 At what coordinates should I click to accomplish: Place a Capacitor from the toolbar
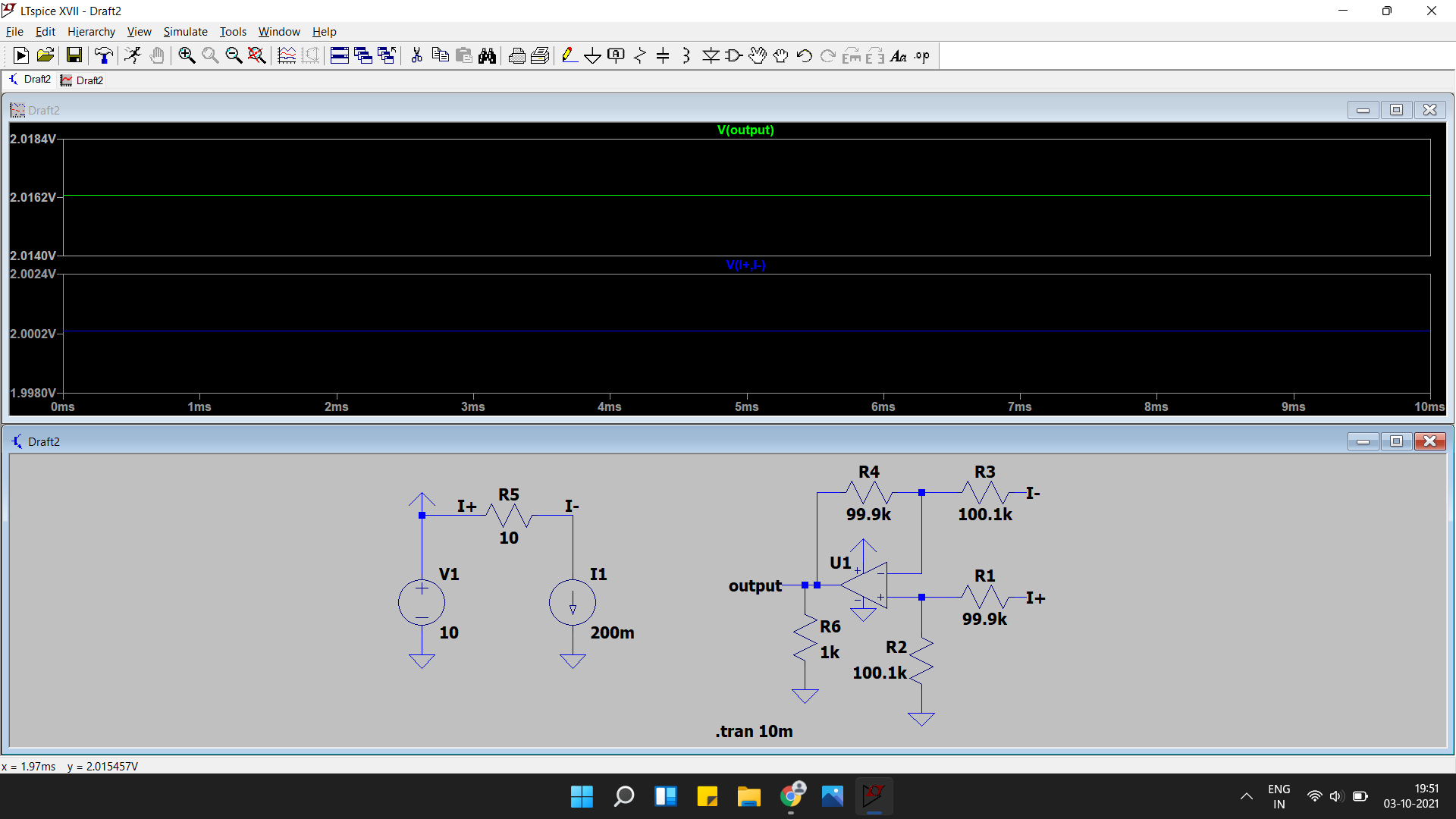663,55
